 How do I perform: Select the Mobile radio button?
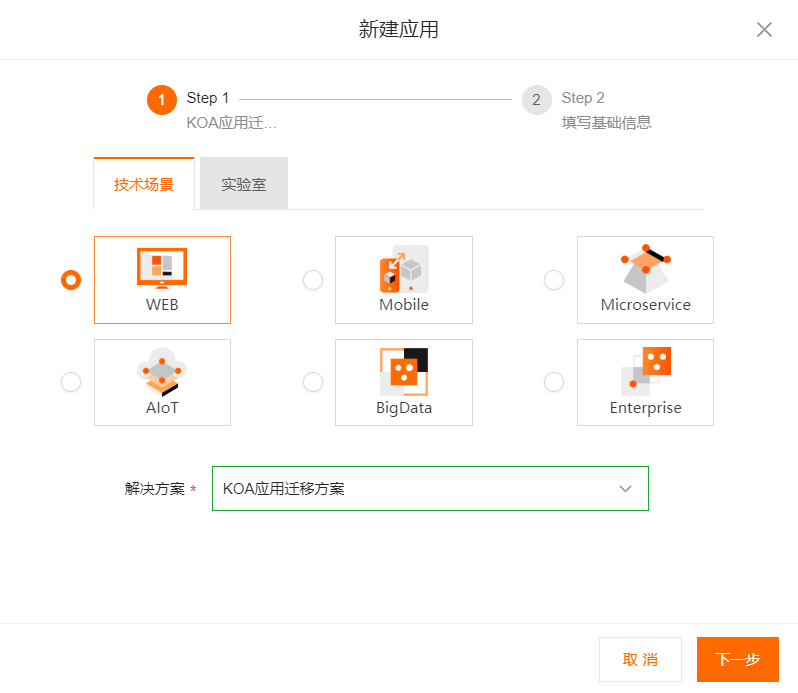pos(313,280)
